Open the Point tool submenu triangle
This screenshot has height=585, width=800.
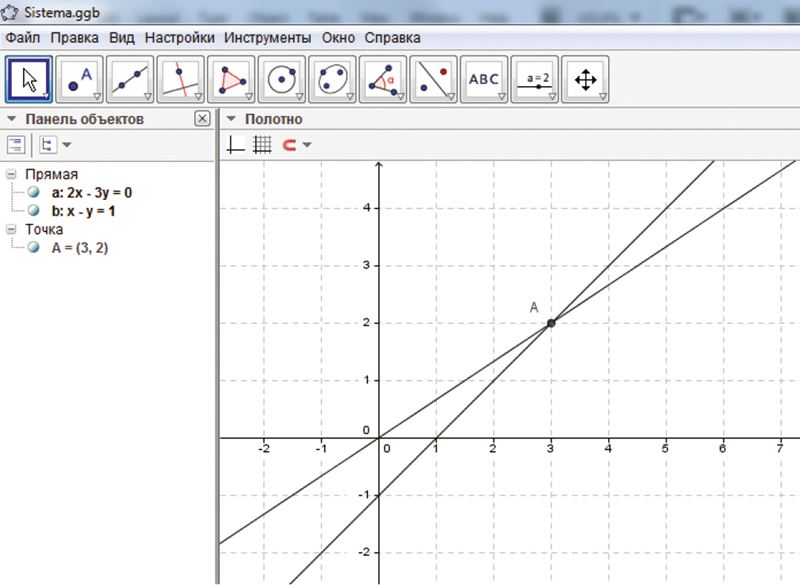(x=97, y=96)
